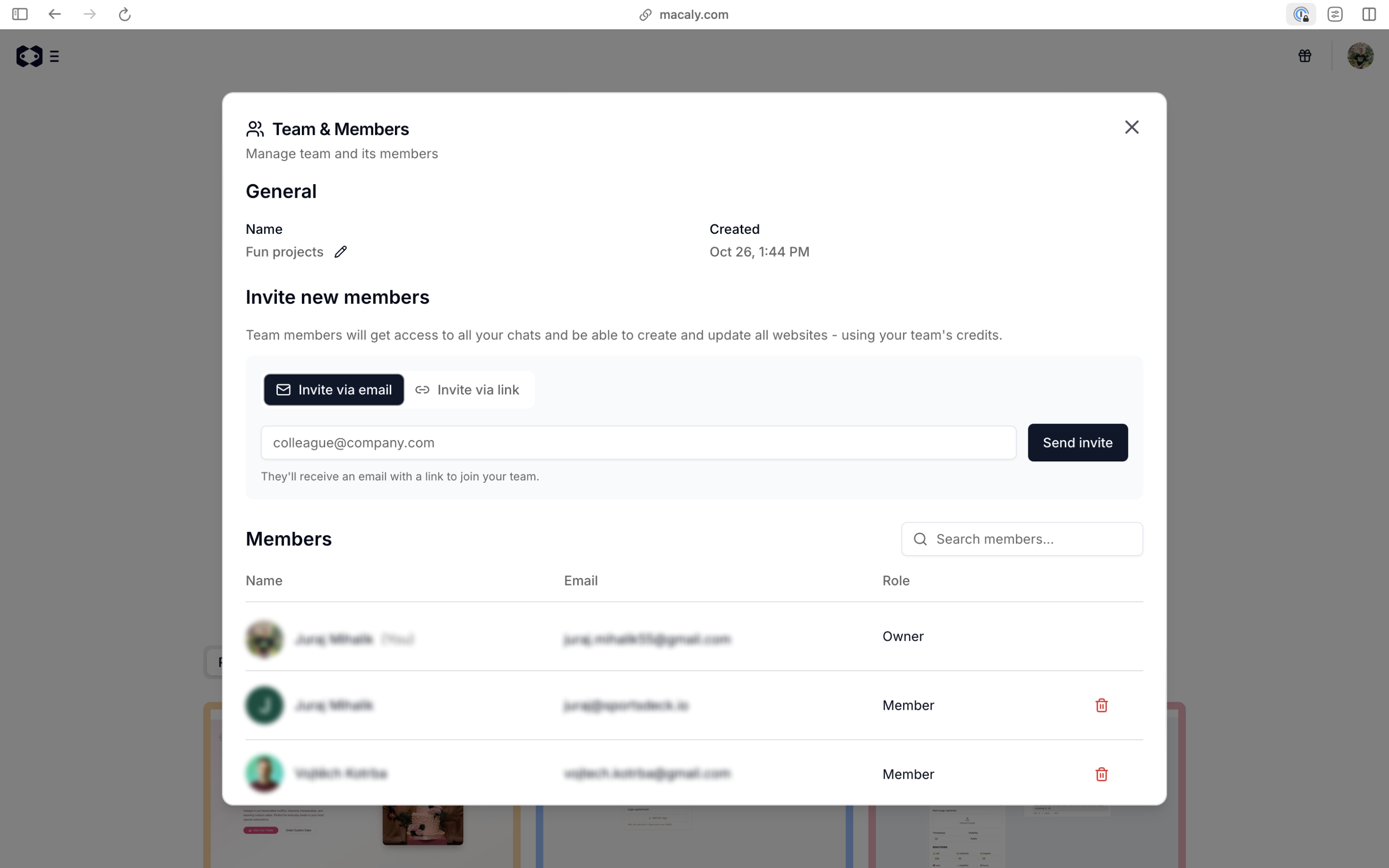Viewport: 1389px width, 868px height.
Task: Click the gift rewards icon
Action: pos(1305,55)
